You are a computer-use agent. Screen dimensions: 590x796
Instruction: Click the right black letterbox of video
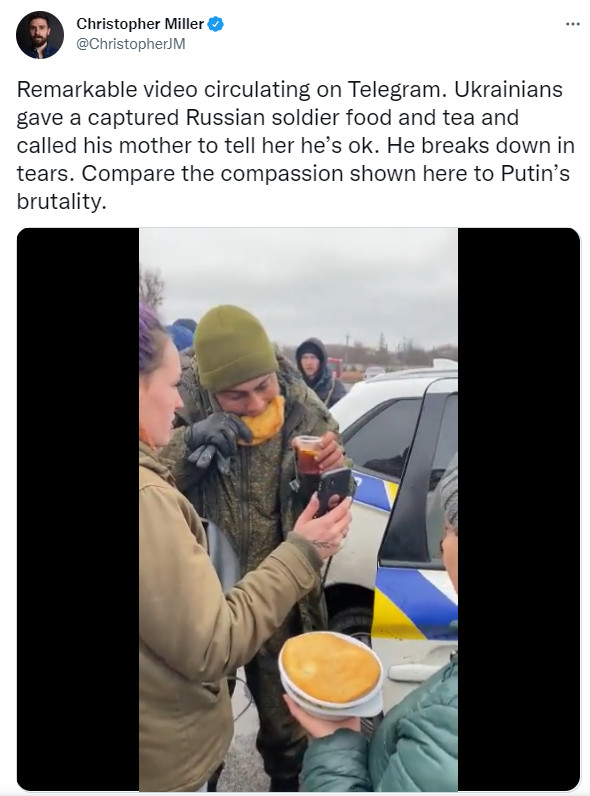[518, 509]
